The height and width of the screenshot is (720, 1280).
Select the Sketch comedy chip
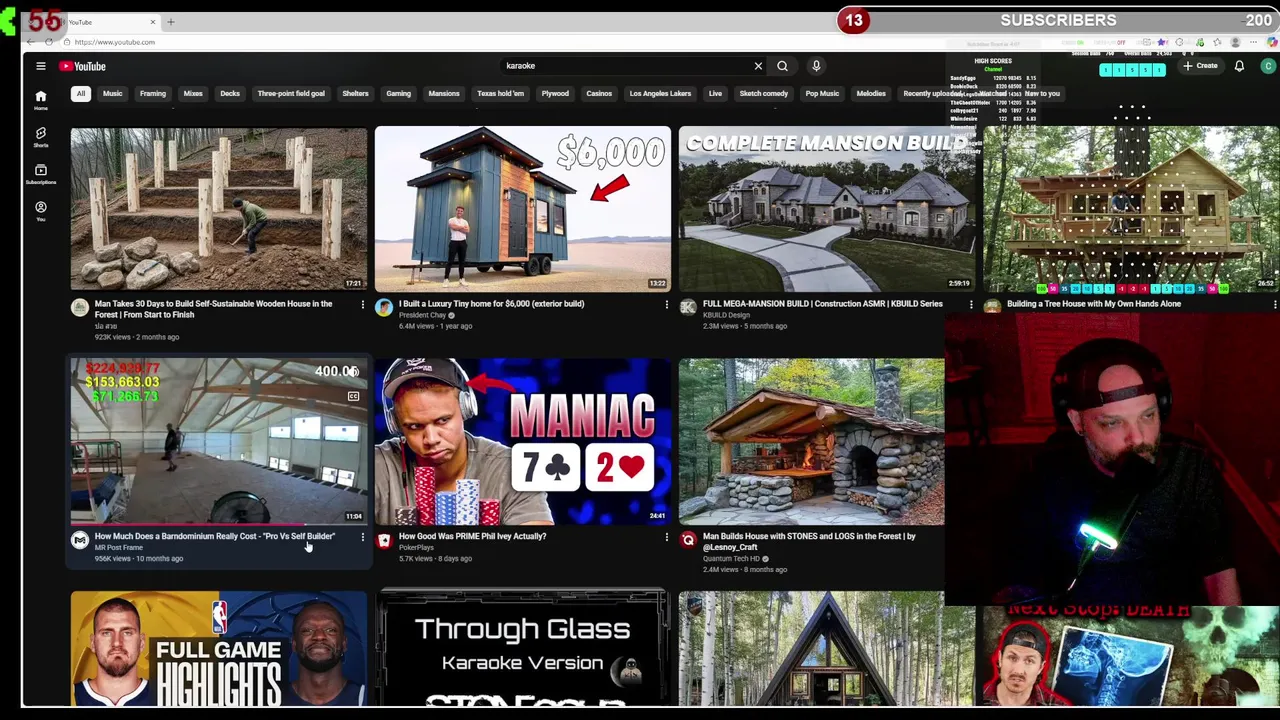pos(763,94)
